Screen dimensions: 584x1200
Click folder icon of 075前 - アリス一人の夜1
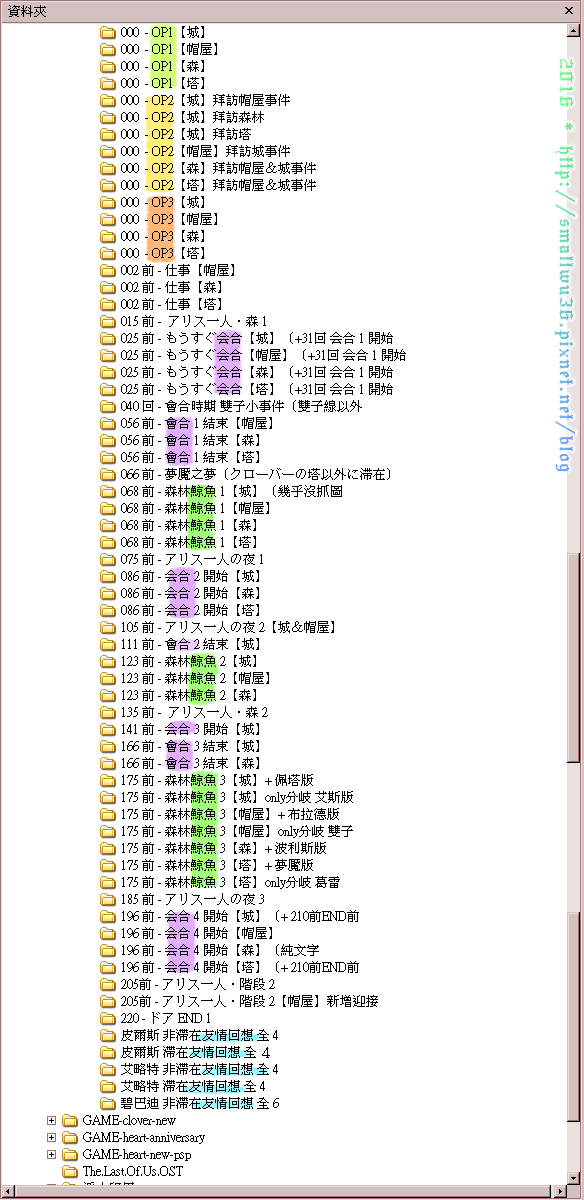[x=108, y=559]
